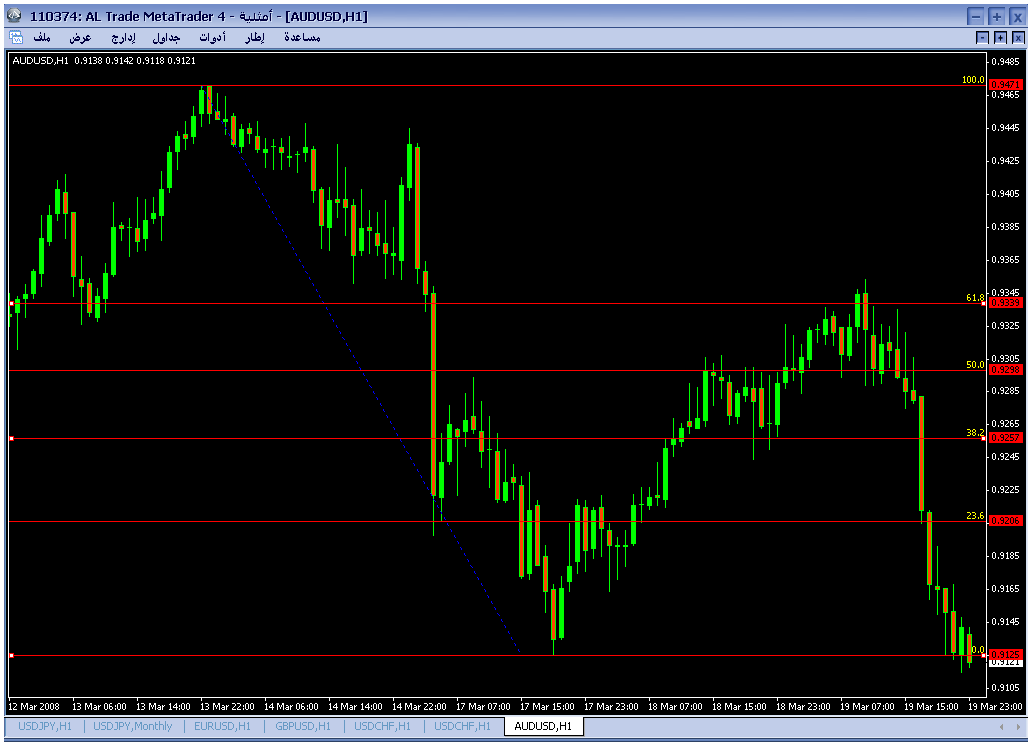Click the 12 Mar 2008 time axis label
1032x742 pixels.
tap(34, 706)
